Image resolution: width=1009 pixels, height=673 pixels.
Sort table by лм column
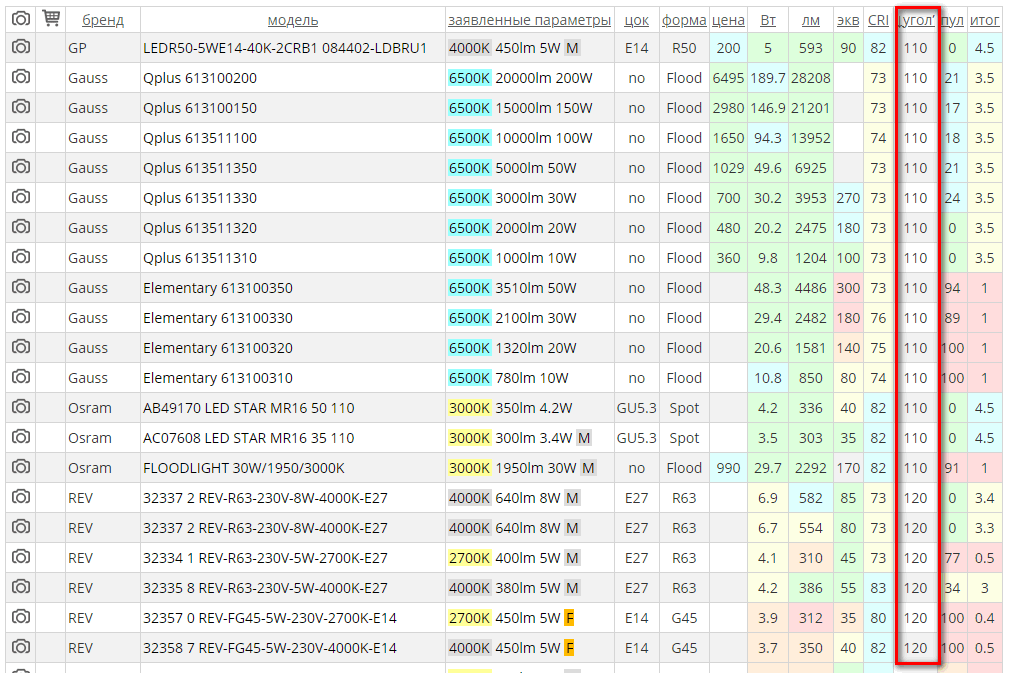[811, 21]
